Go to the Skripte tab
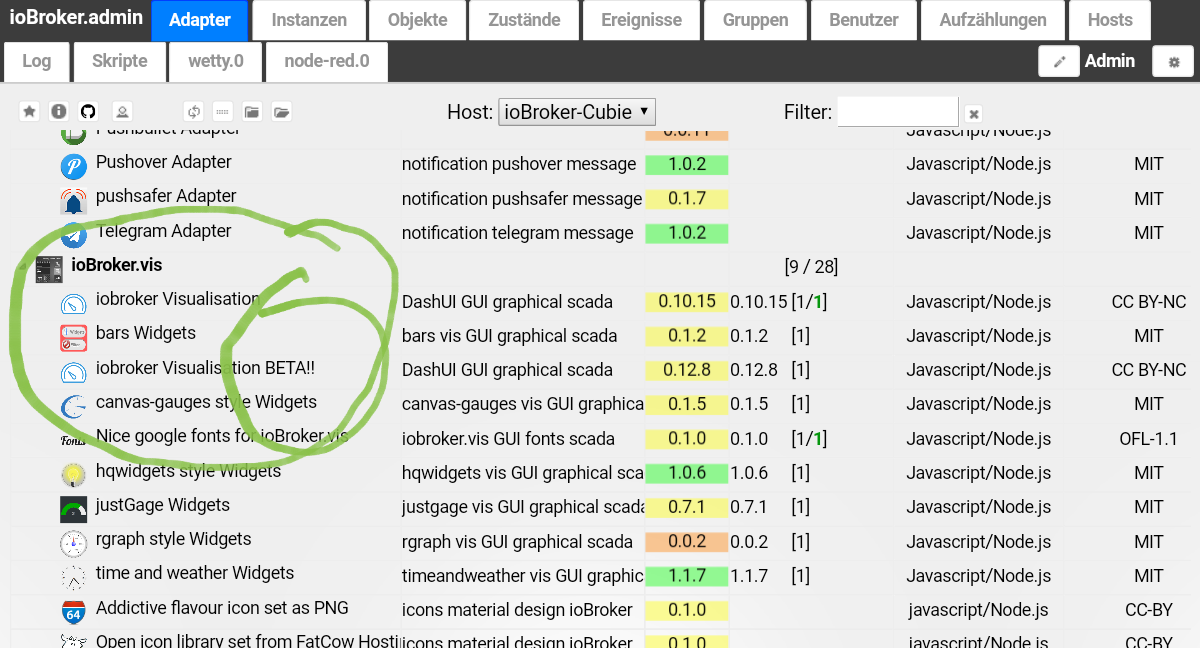1200x648 pixels. [119, 61]
